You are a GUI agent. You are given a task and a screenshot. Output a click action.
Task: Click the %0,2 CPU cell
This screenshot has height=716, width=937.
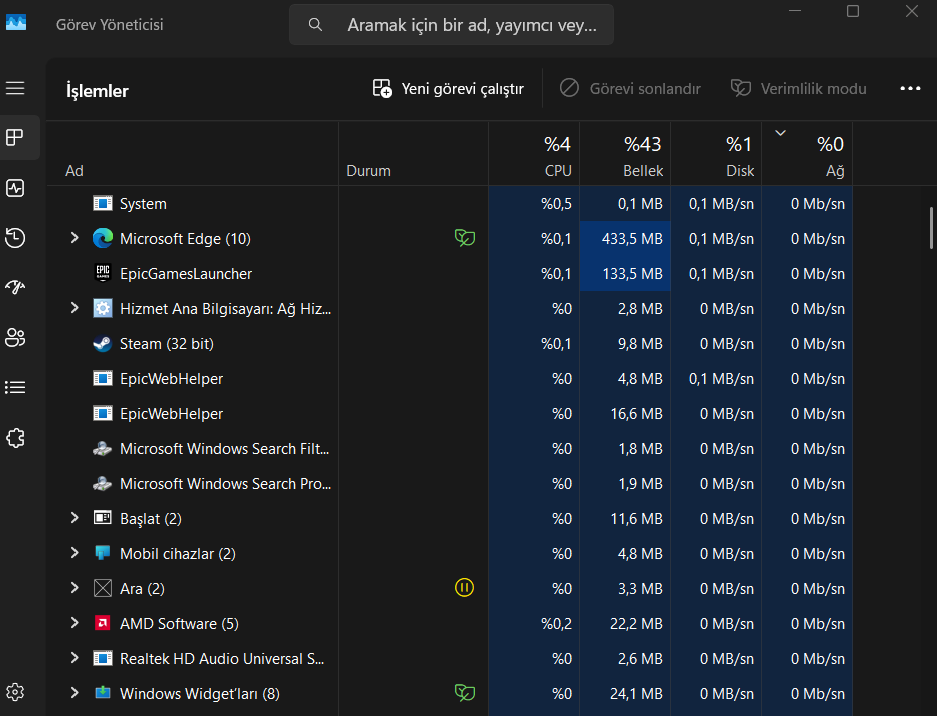click(x=534, y=623)
